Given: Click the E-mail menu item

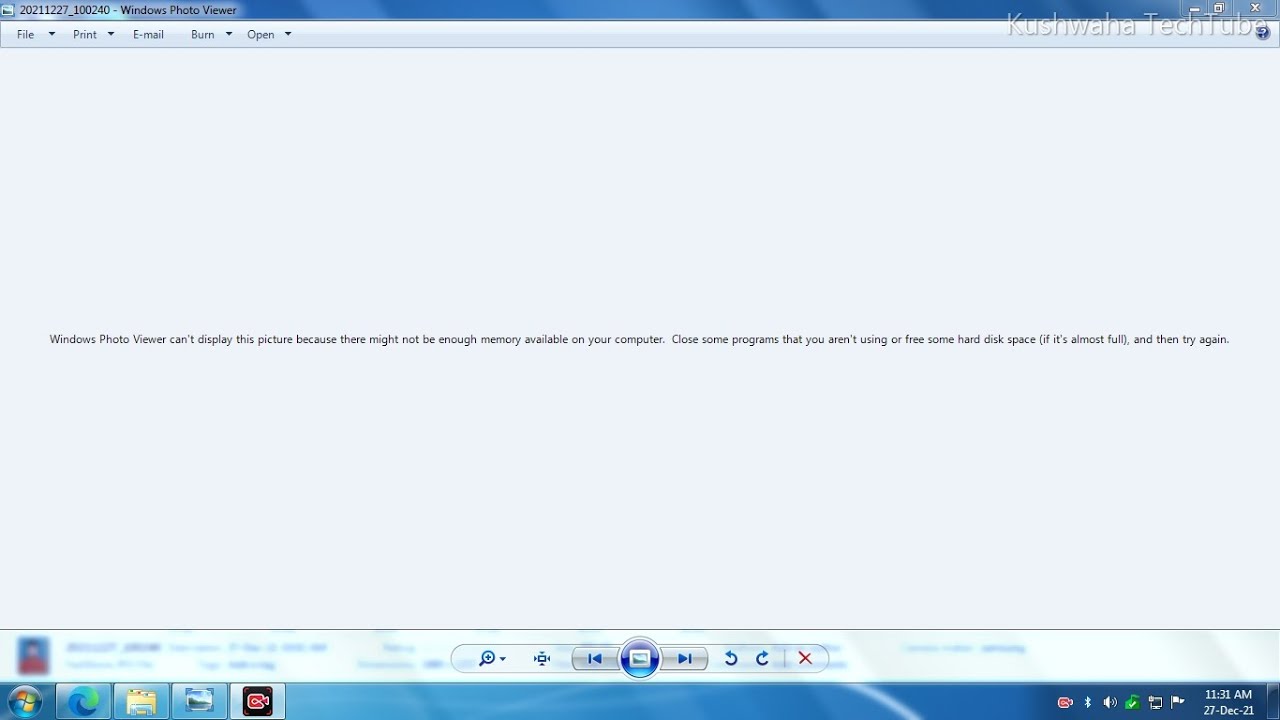Looking at the screenshot, I should [x=148, y=34].
